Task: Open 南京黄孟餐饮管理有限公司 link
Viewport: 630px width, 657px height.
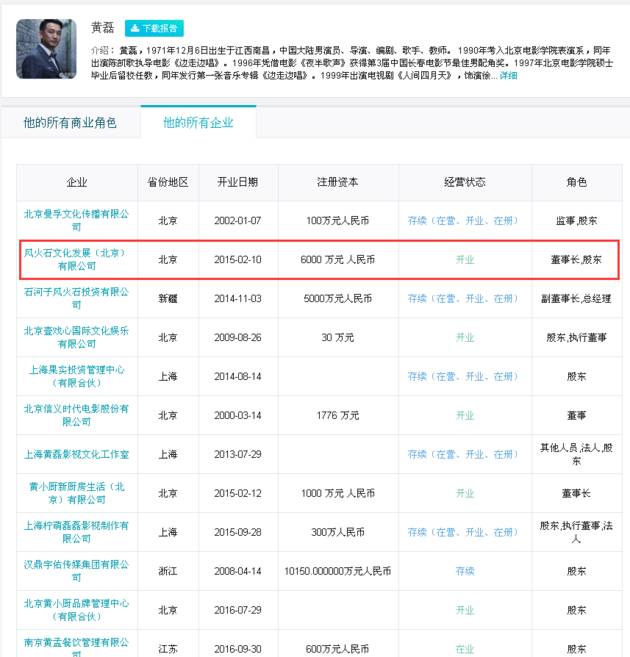Action: click(77, 648)
